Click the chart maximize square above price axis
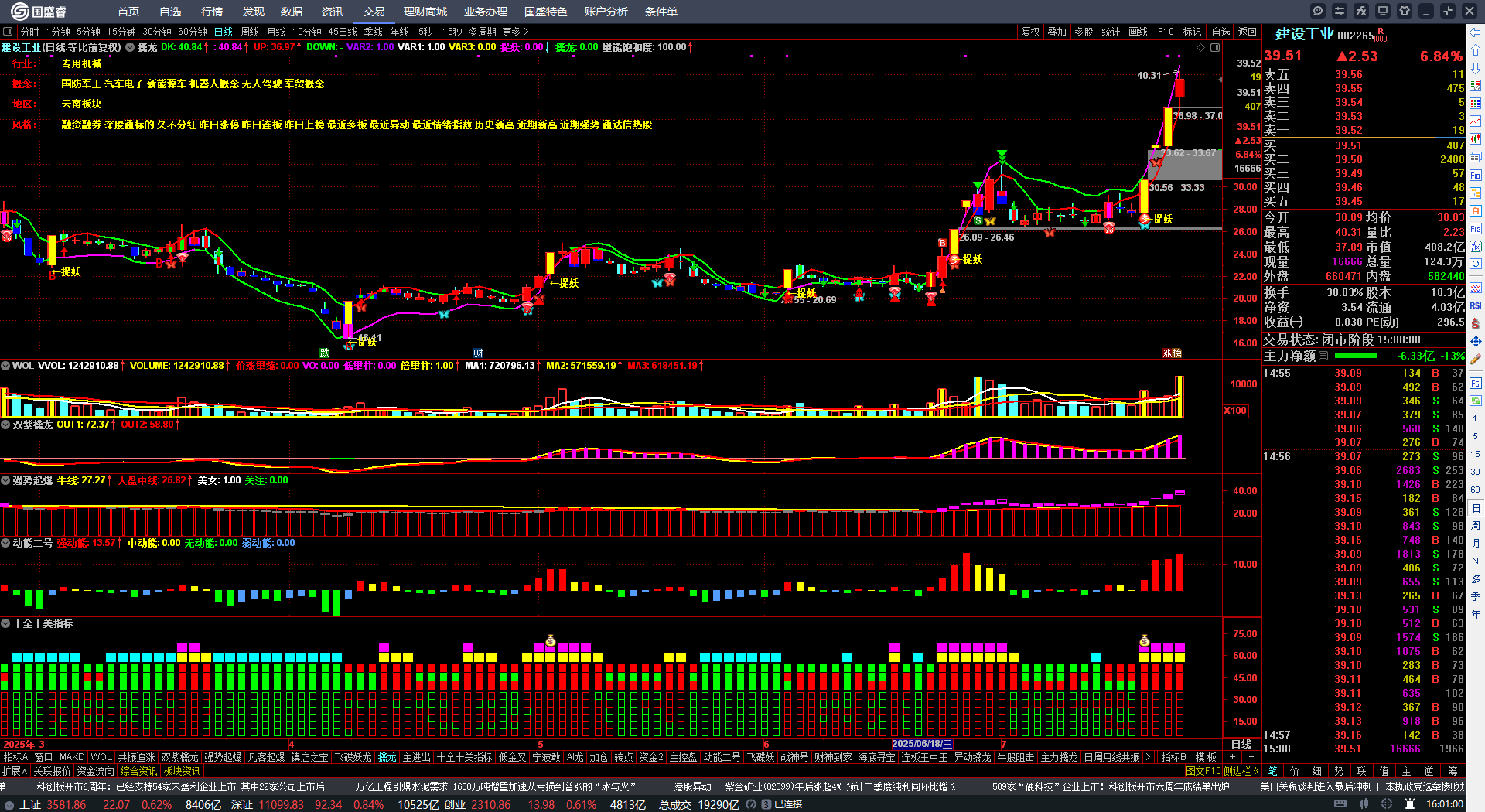1485x812 pixels. click(1215, 47)
